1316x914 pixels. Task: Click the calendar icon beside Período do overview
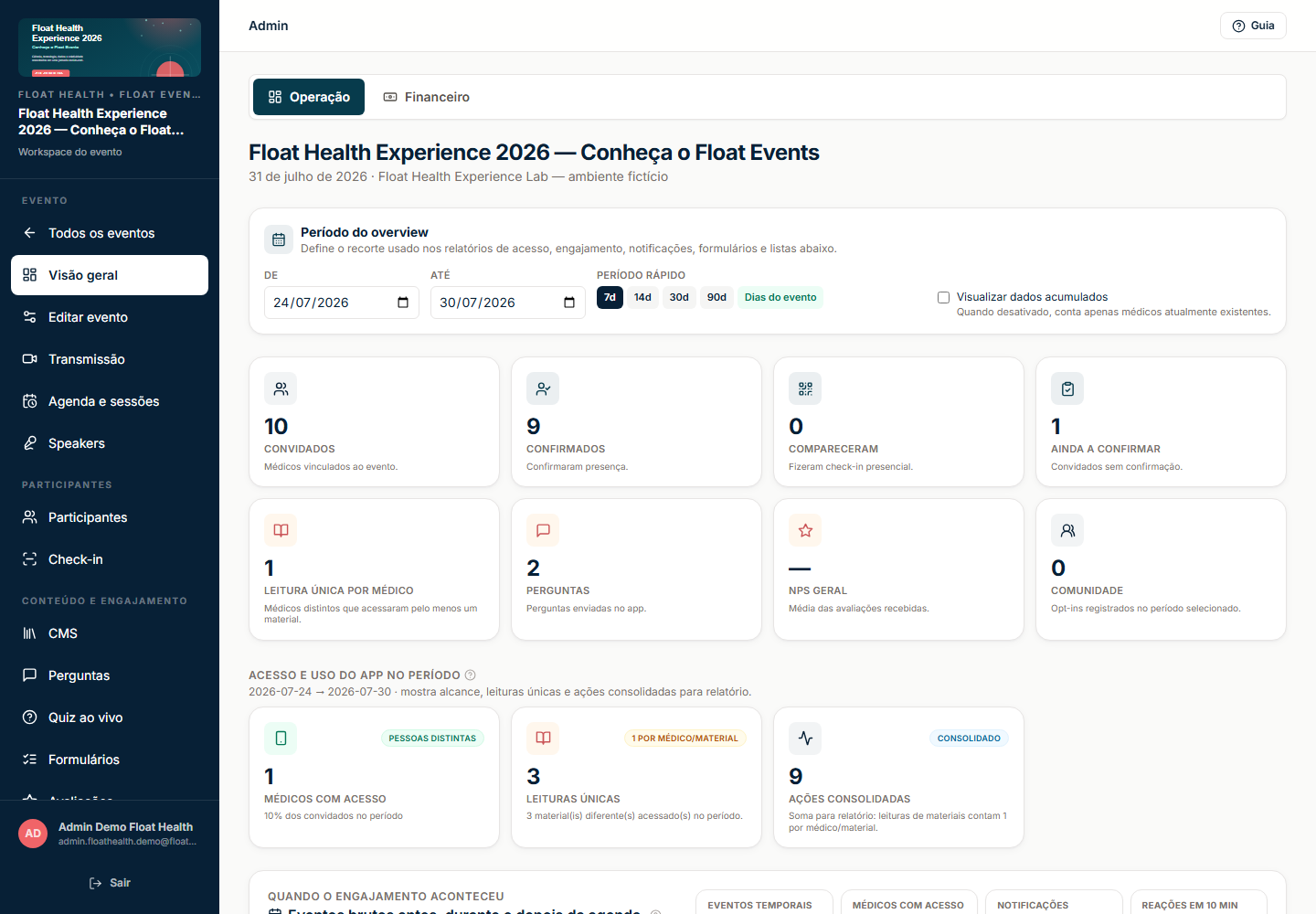[279, 239]
